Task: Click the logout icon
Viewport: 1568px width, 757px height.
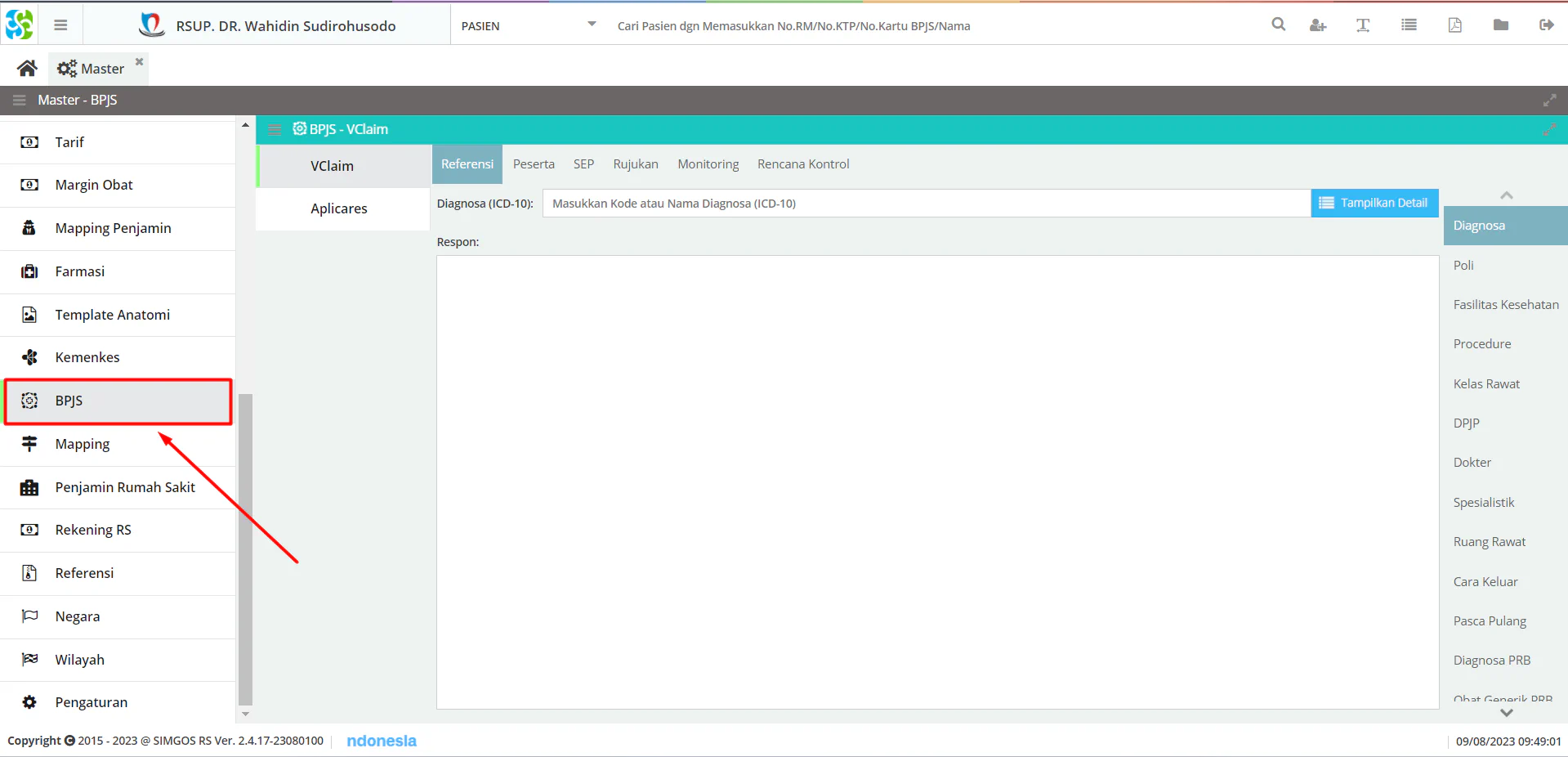Action: [x=1546, y=25]
